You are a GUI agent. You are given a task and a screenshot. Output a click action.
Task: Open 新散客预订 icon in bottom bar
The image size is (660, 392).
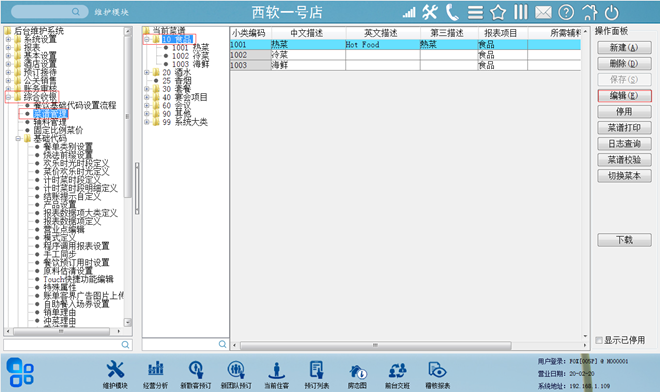[196, 370]
